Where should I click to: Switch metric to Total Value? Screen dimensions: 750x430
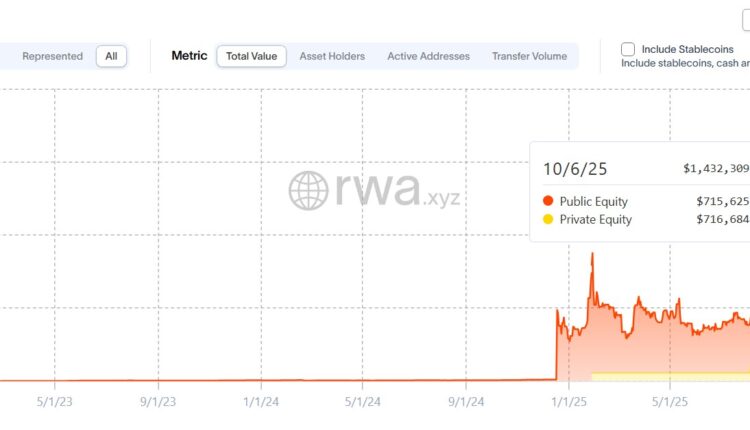coord(251,56)
